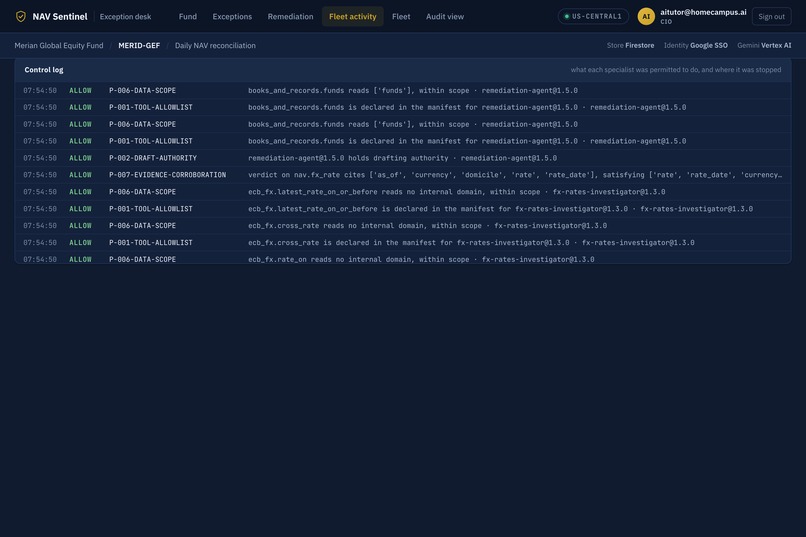
Task: Click 'remediation-agent@1.5.0 holds drafting authority' message
Action: [x=402, y=158]
